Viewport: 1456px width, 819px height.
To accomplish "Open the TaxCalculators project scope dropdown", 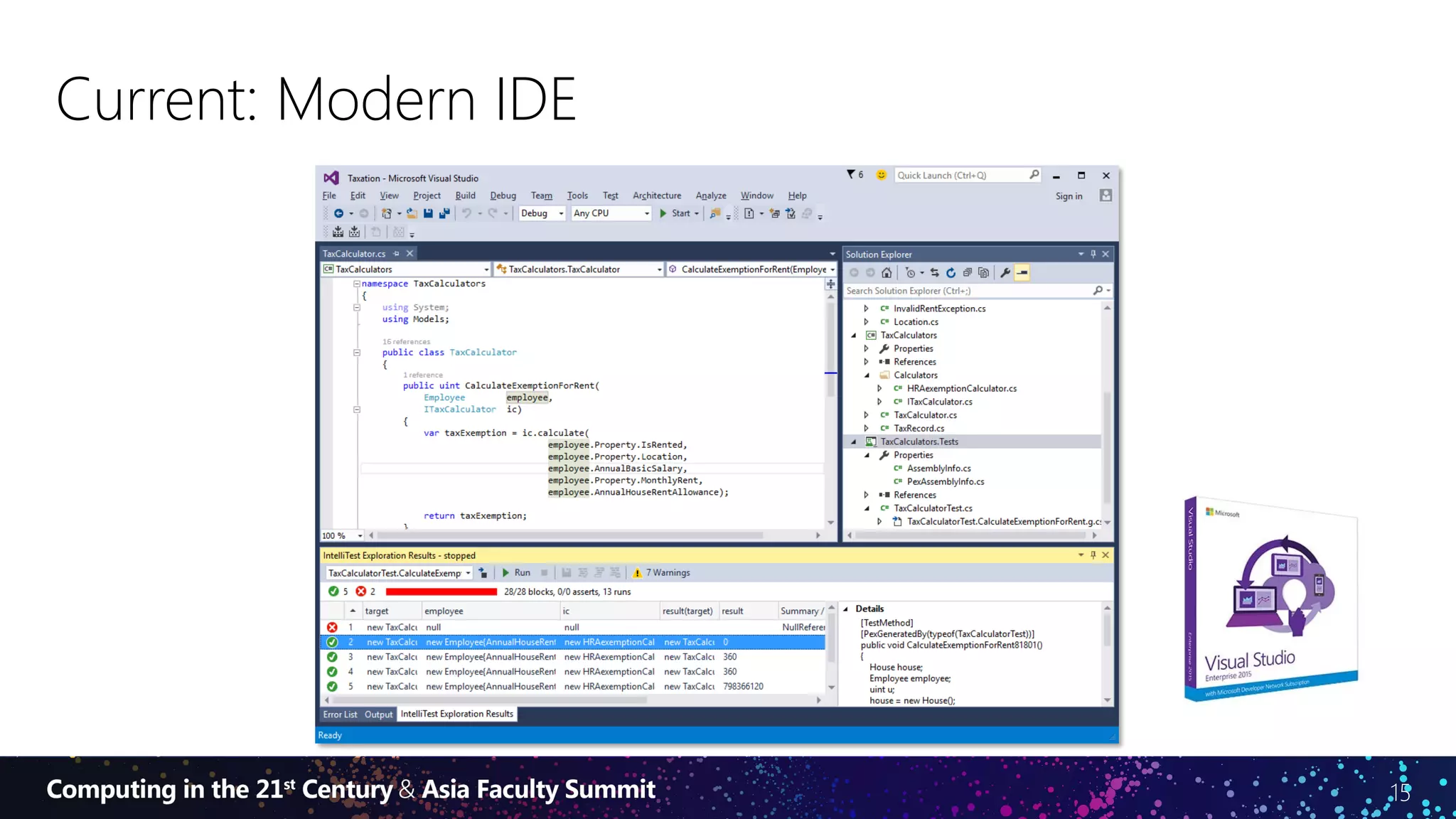I will (406, 269).
